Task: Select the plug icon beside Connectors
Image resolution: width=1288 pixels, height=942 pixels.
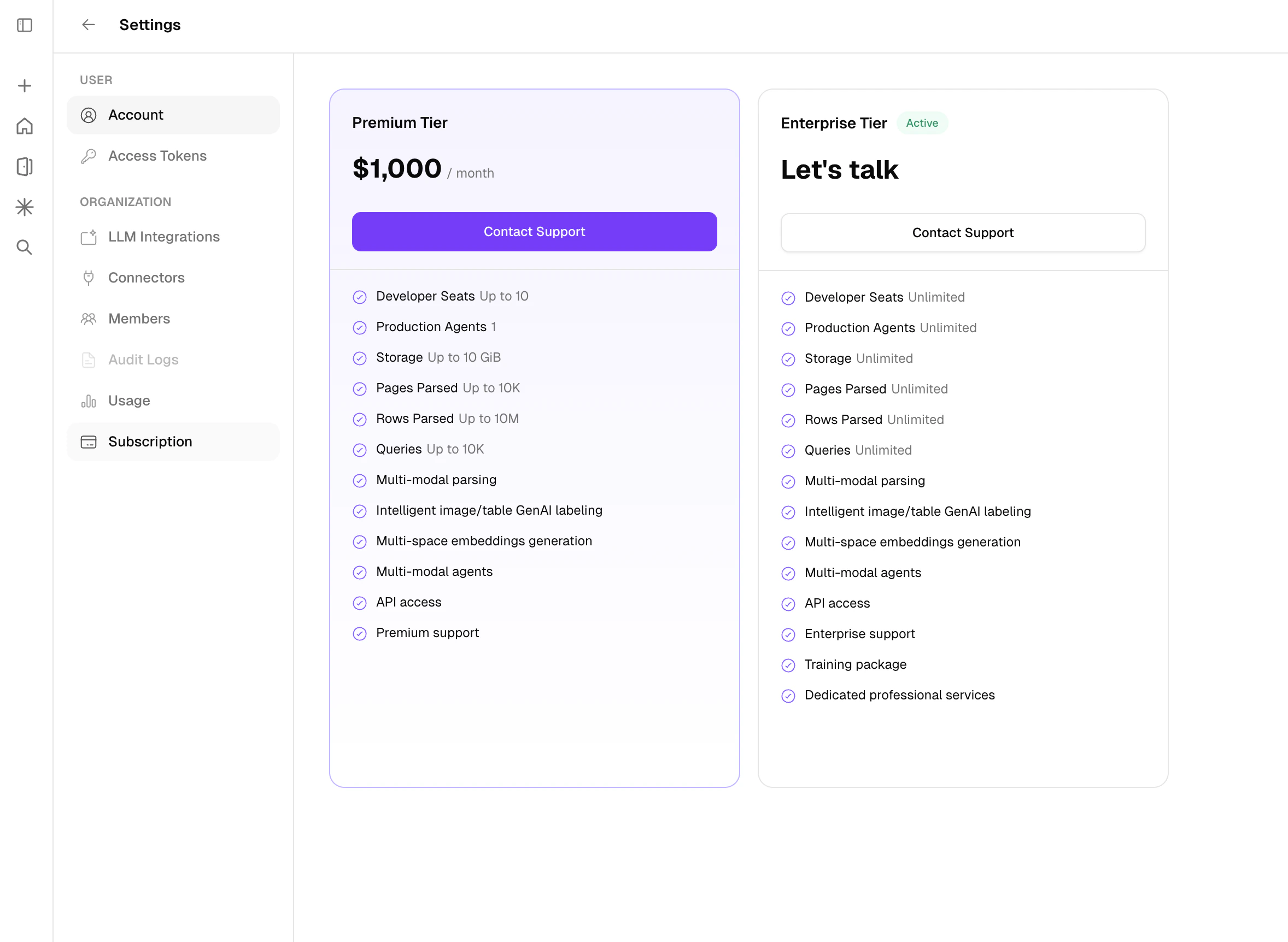Action: [89, 278]
